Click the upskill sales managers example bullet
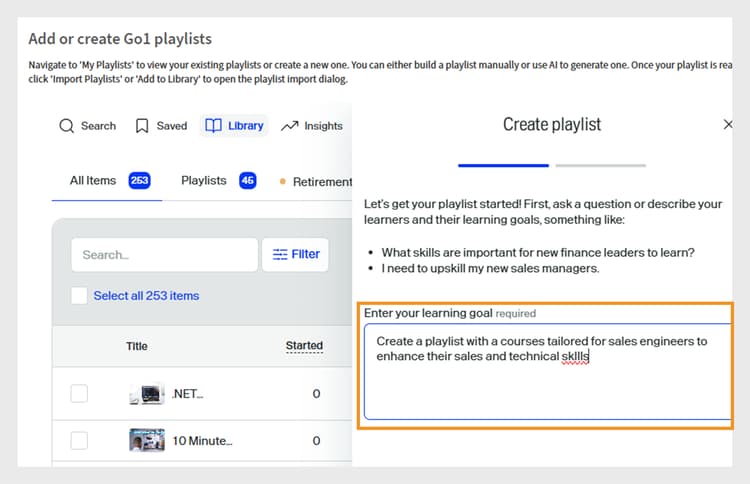750x484 pixels. (x=490, y=268)
